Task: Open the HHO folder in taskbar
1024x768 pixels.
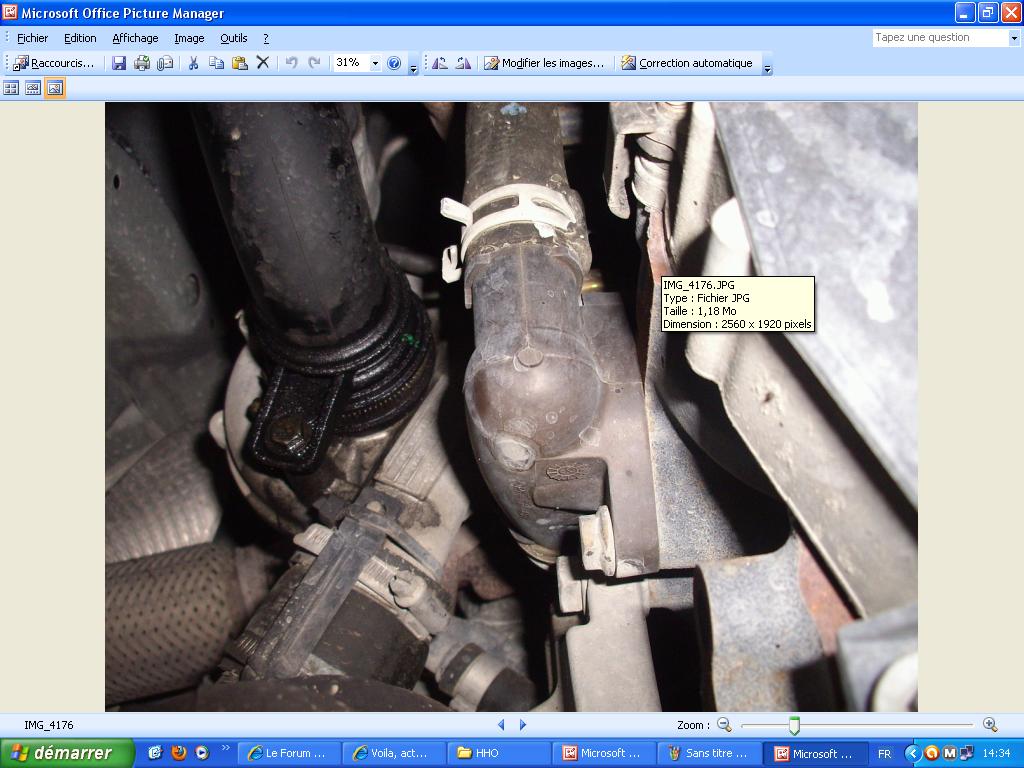Action: [x=497, y=753]
